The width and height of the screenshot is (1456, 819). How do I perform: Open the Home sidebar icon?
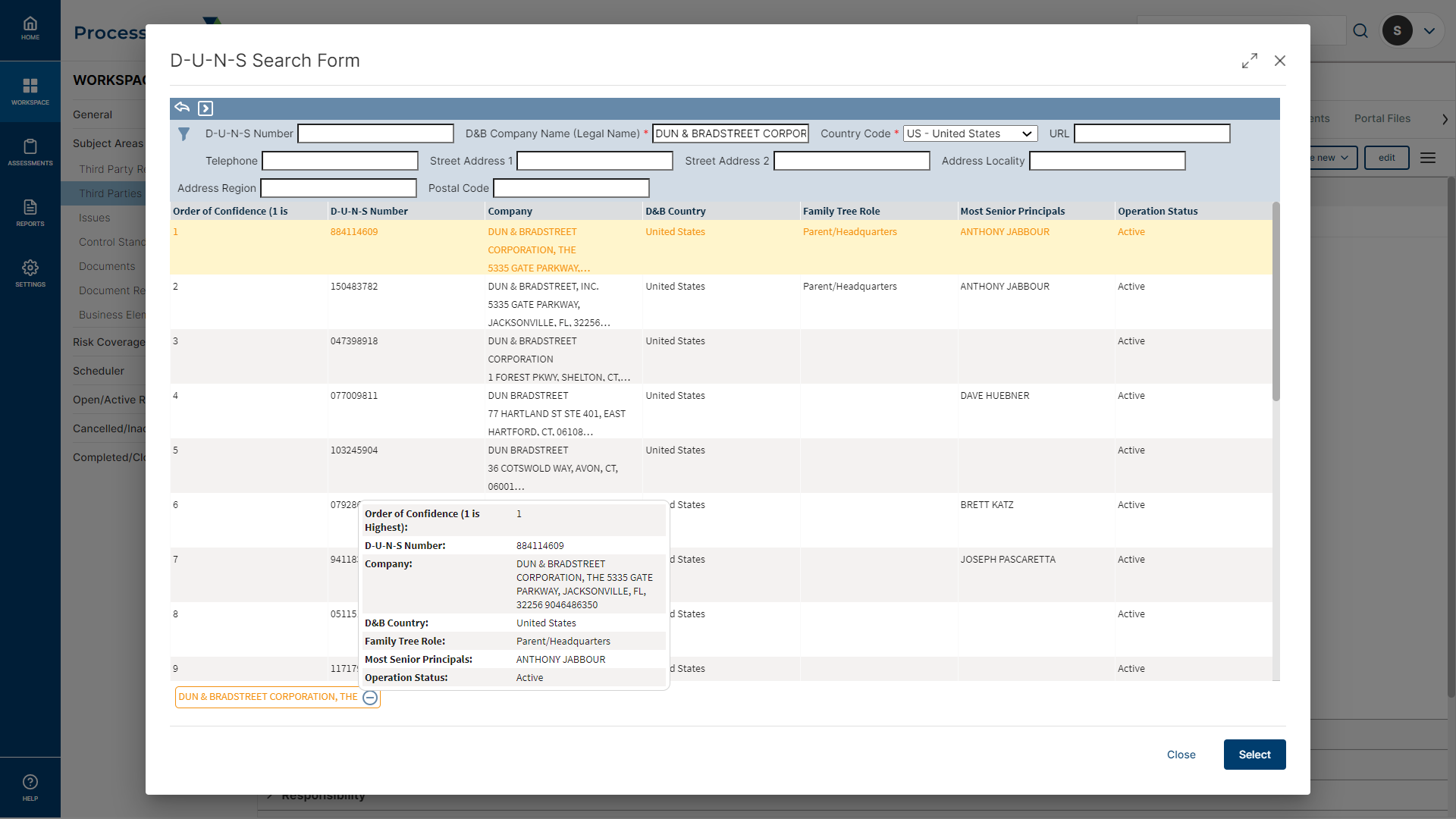coord(30,29)
